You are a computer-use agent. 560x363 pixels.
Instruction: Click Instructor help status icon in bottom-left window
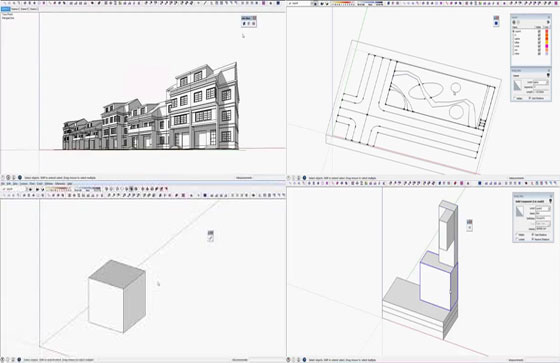pyautogui.click(x=19, y=360)
